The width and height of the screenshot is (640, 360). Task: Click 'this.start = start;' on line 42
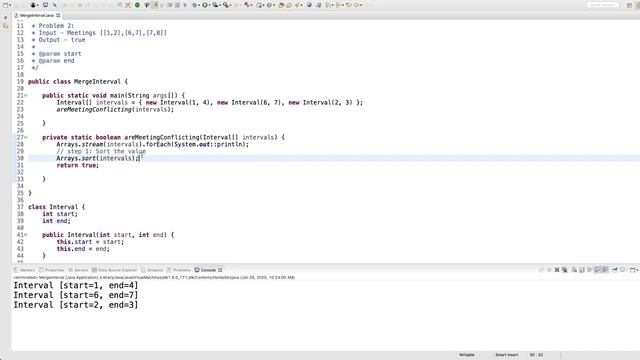[90, 242]
